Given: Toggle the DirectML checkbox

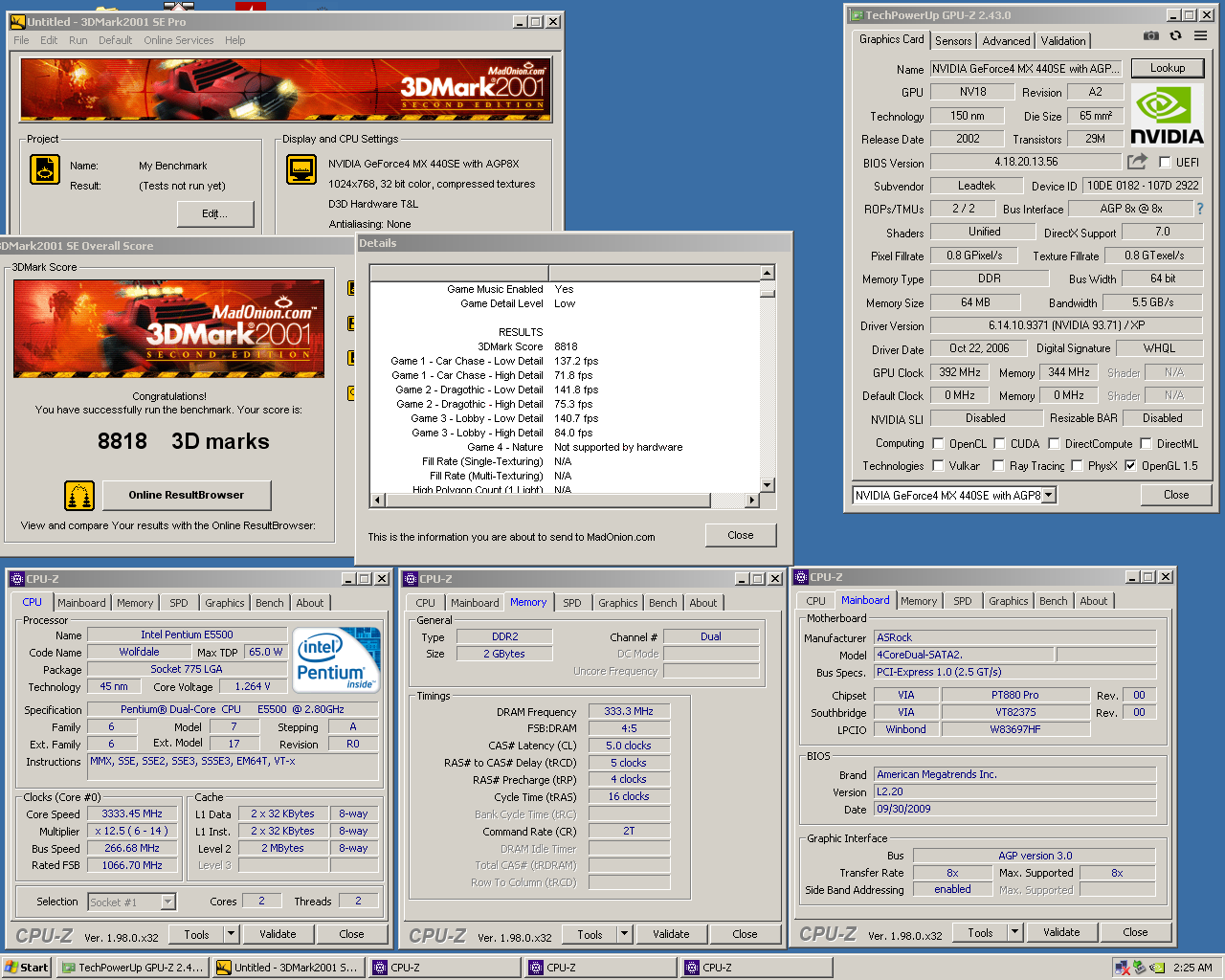Looking at the screenshot, I should coord(1146,443).
